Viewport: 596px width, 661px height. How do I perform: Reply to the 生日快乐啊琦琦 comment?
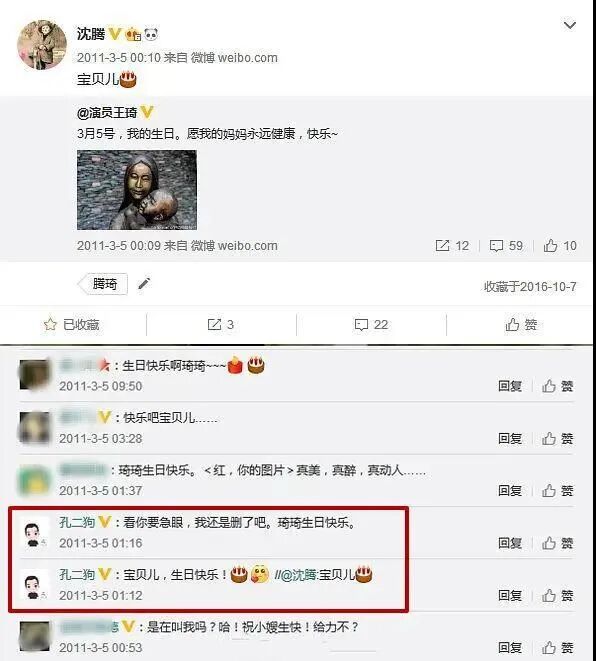(x=510, y=386)
